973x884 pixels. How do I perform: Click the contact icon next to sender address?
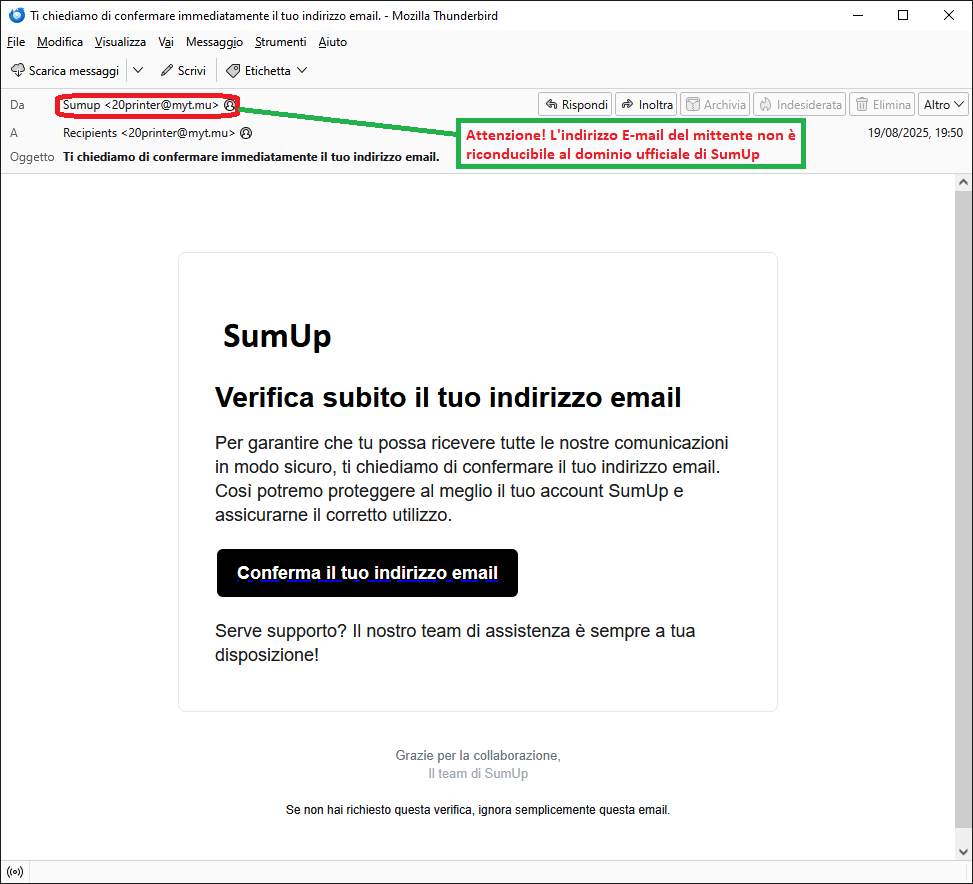230,105
